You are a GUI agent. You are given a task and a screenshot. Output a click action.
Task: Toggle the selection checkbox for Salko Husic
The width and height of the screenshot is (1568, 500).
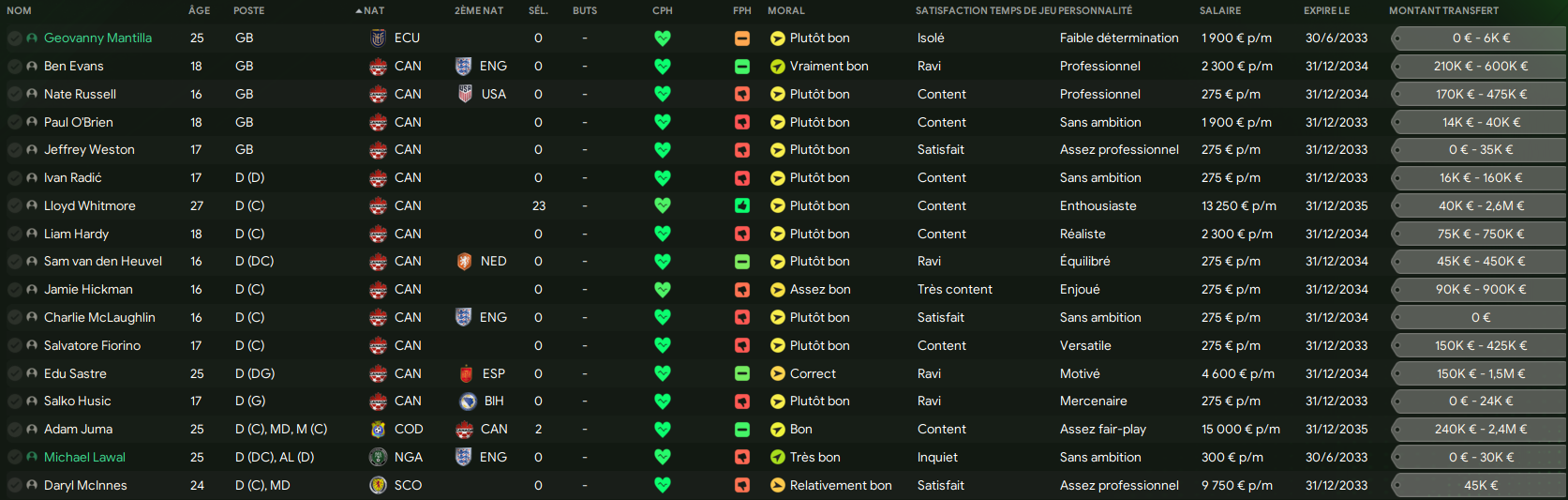click(15, 402)
